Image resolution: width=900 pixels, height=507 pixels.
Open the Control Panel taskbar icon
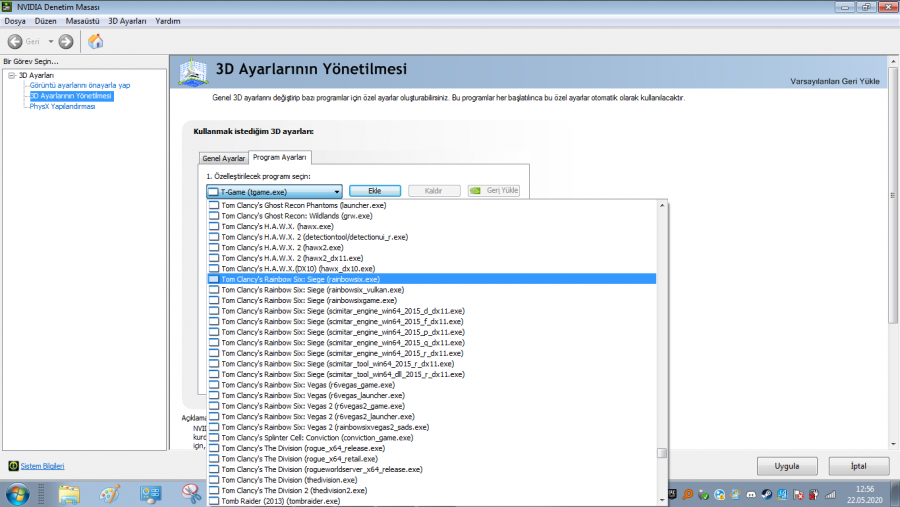click(x=150, y=494)
